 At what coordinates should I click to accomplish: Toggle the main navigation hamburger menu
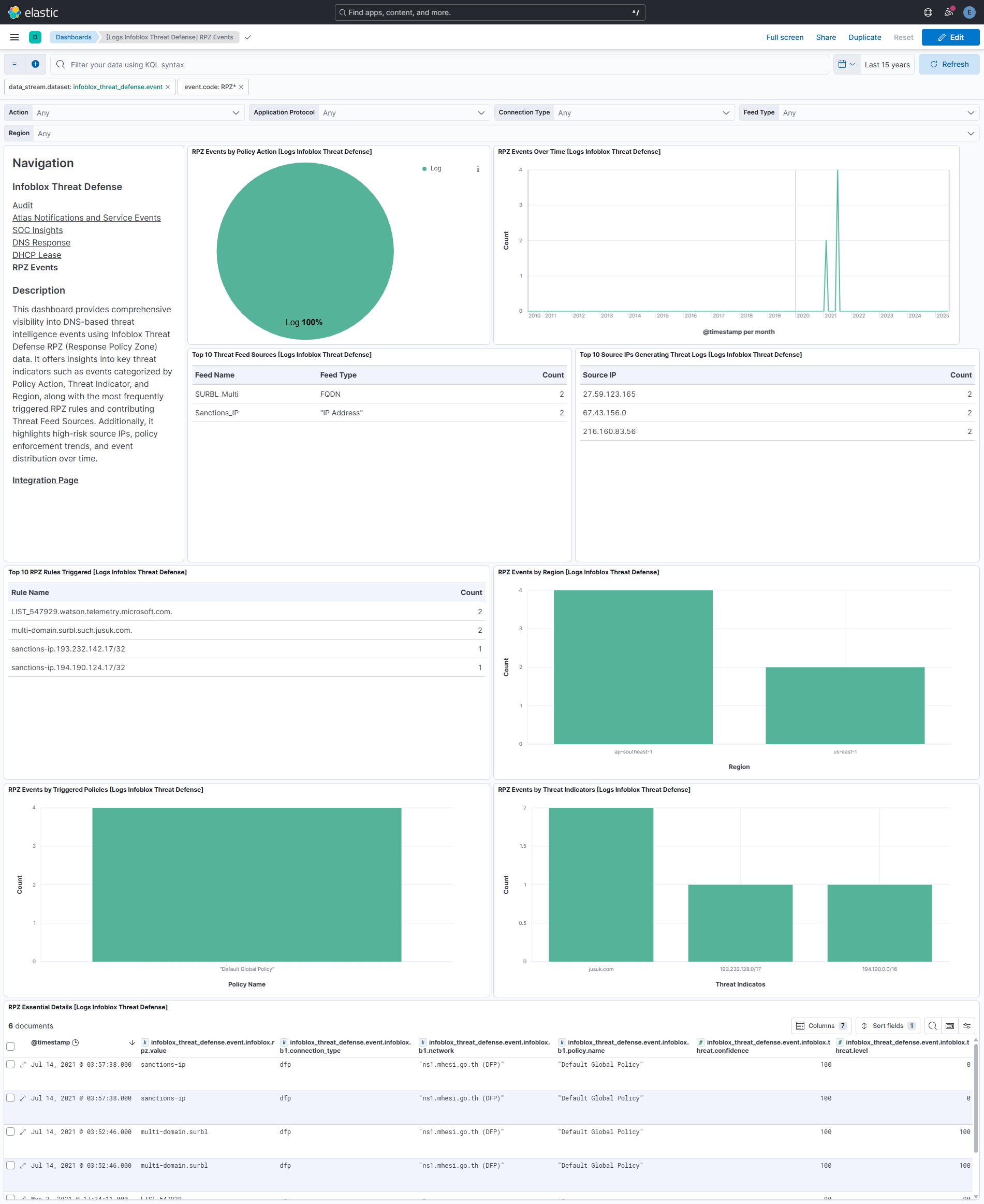pos(14,37)
